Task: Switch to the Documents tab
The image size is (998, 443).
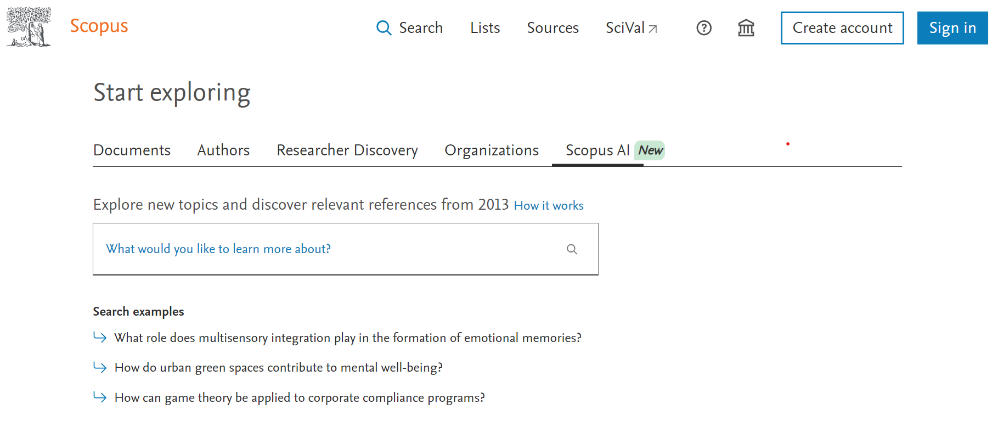Action: [x=132, y=150]
